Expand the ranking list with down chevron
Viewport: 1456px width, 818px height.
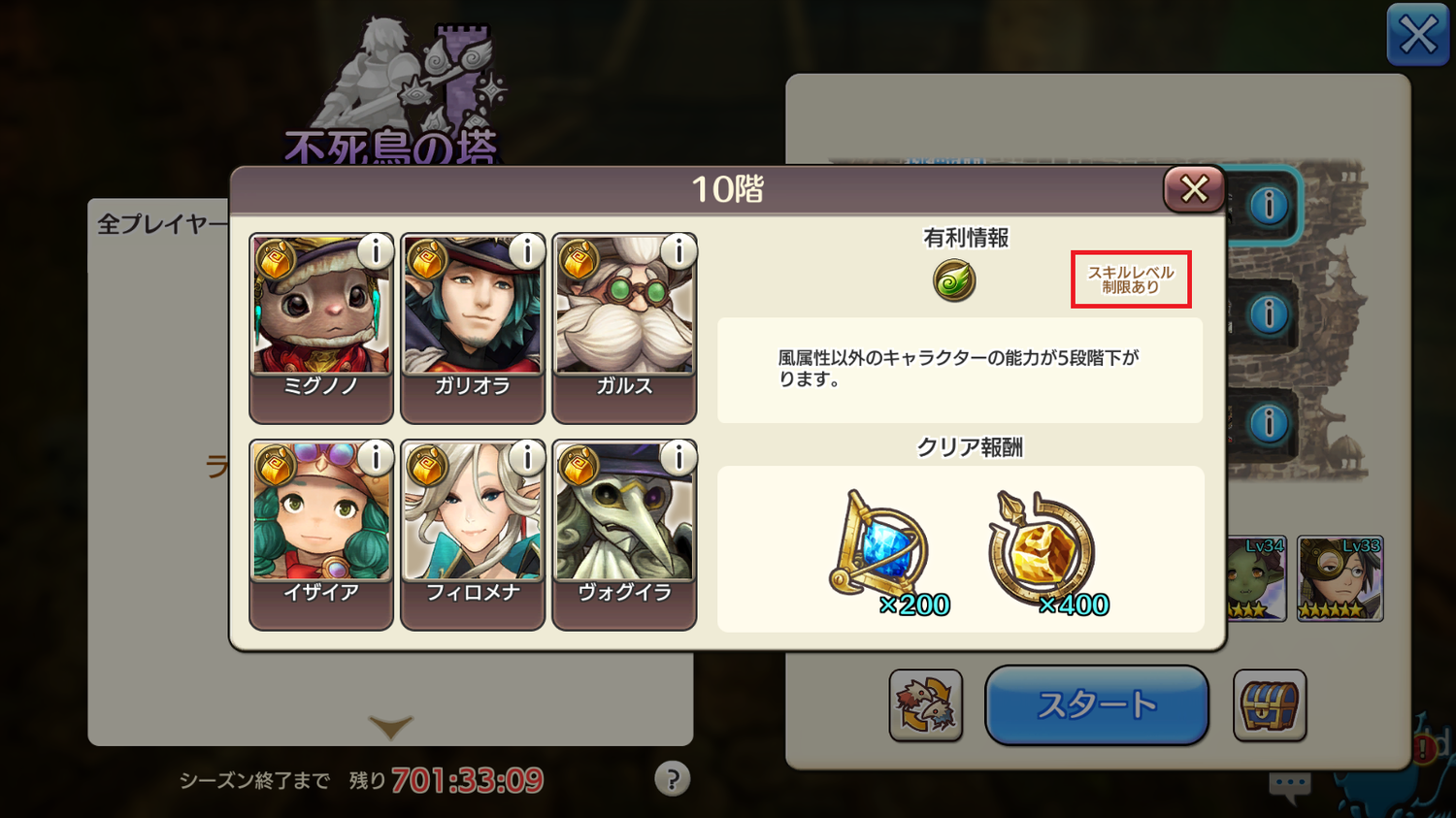tap(391, 727)
